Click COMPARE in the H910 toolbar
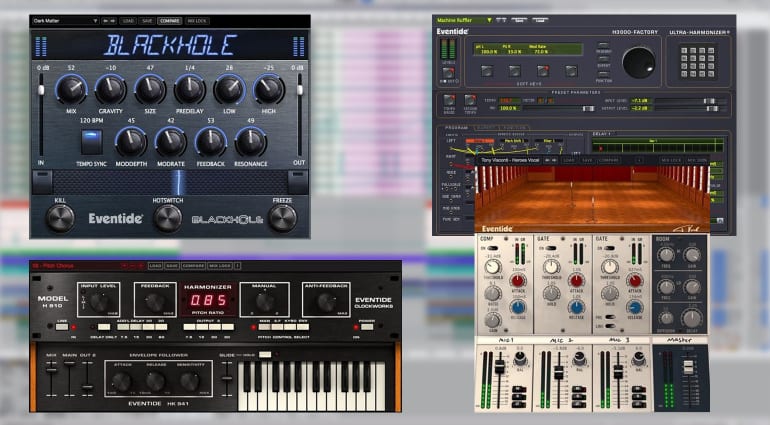770x425 pixels. coord(193,266)
